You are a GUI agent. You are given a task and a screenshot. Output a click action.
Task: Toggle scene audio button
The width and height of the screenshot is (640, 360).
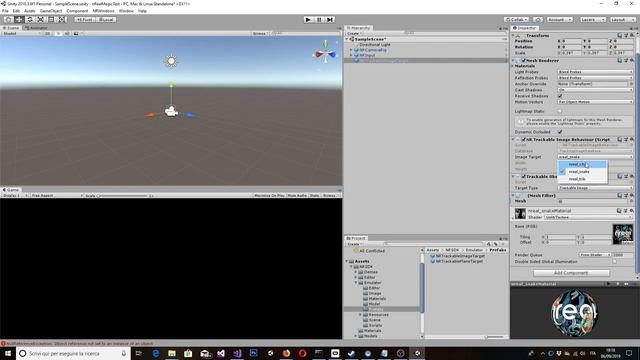point(67,33)
